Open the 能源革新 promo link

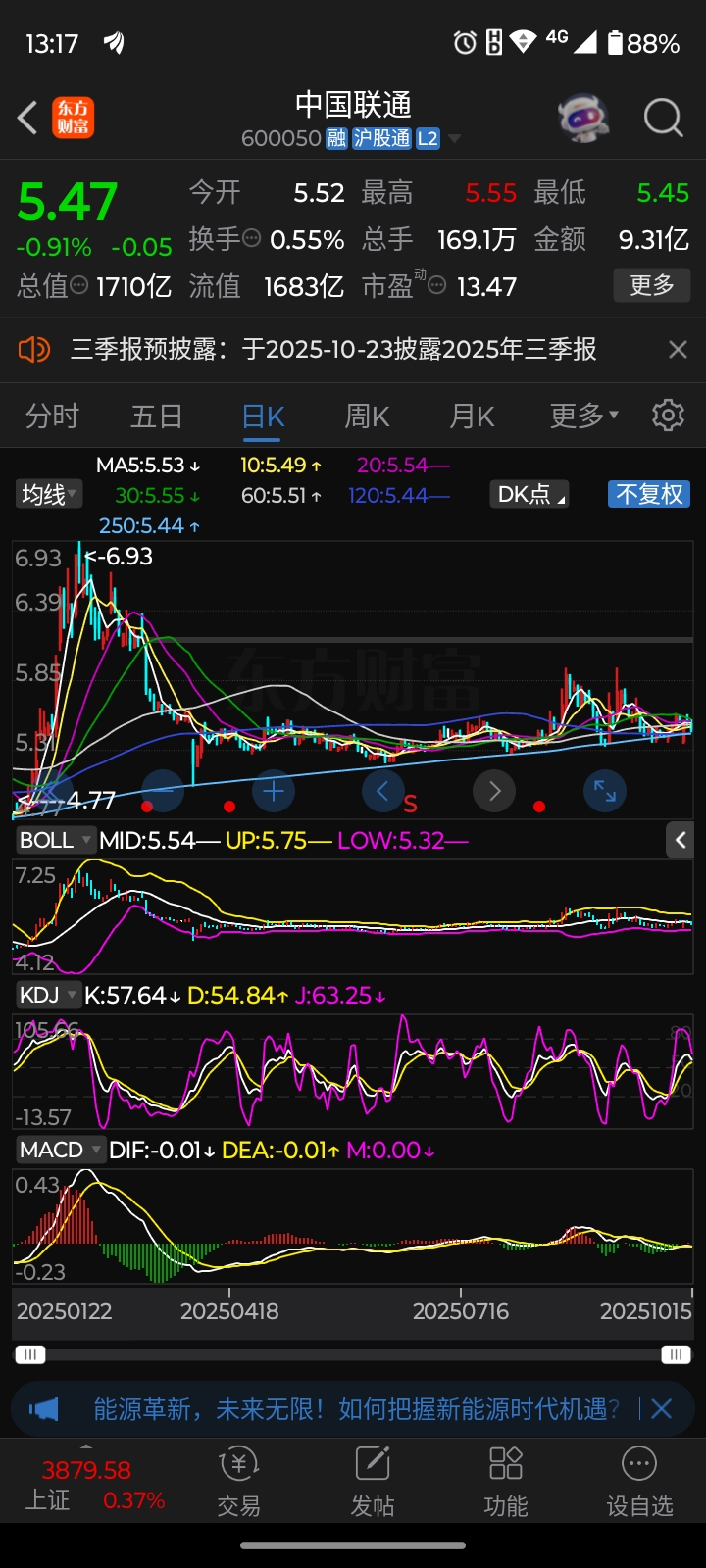[x=357, y=1409]
